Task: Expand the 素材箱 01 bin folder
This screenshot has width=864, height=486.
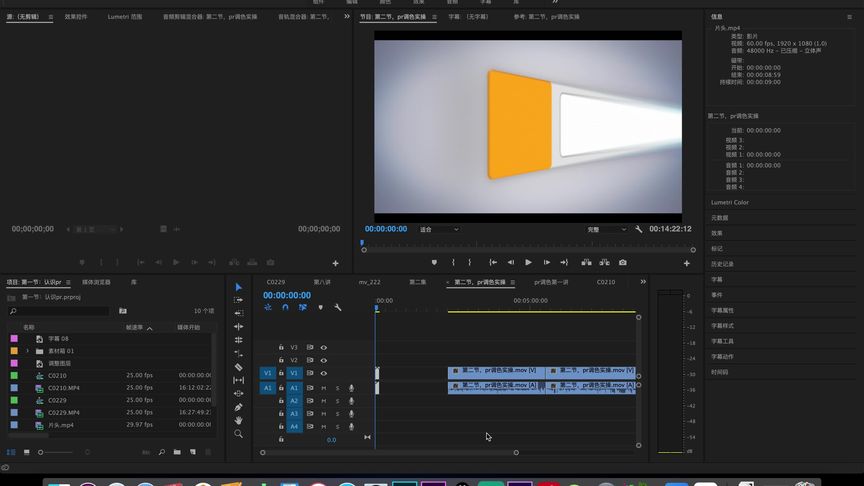Action: (27, 351)
